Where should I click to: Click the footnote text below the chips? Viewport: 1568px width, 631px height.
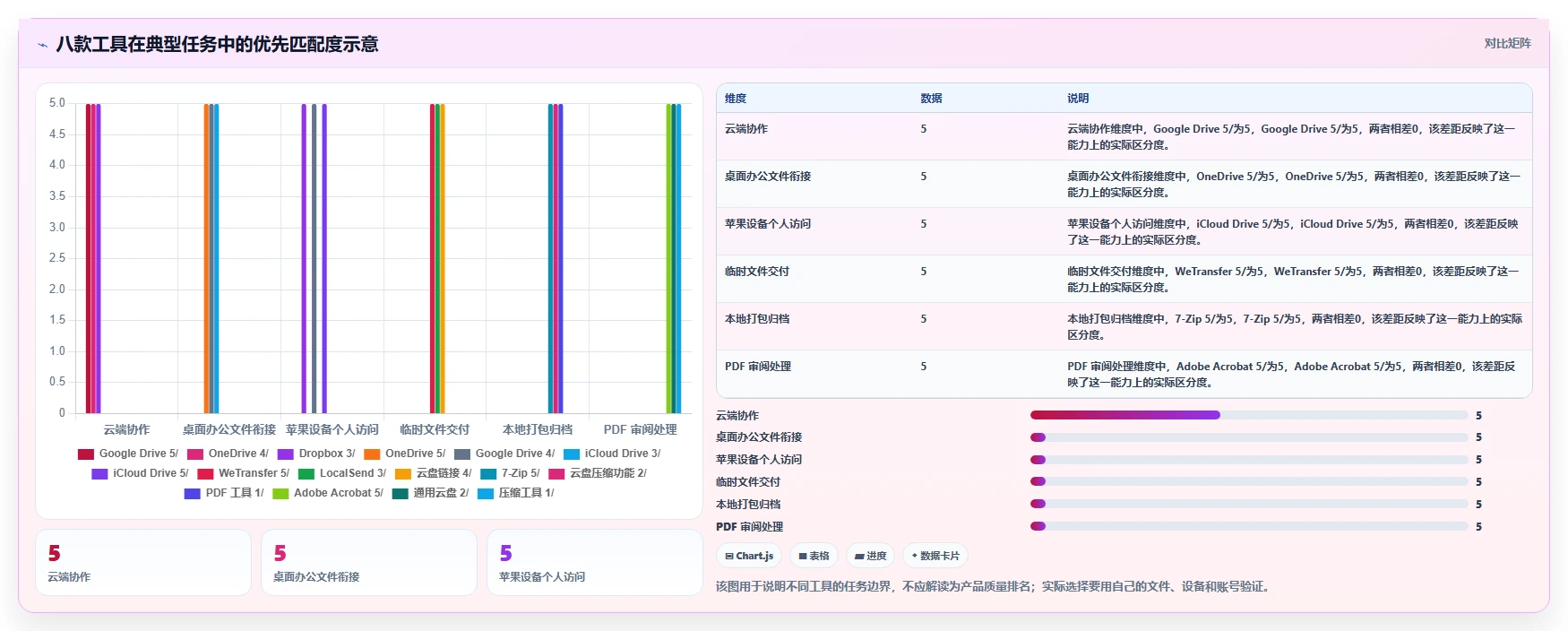(993, 587)
